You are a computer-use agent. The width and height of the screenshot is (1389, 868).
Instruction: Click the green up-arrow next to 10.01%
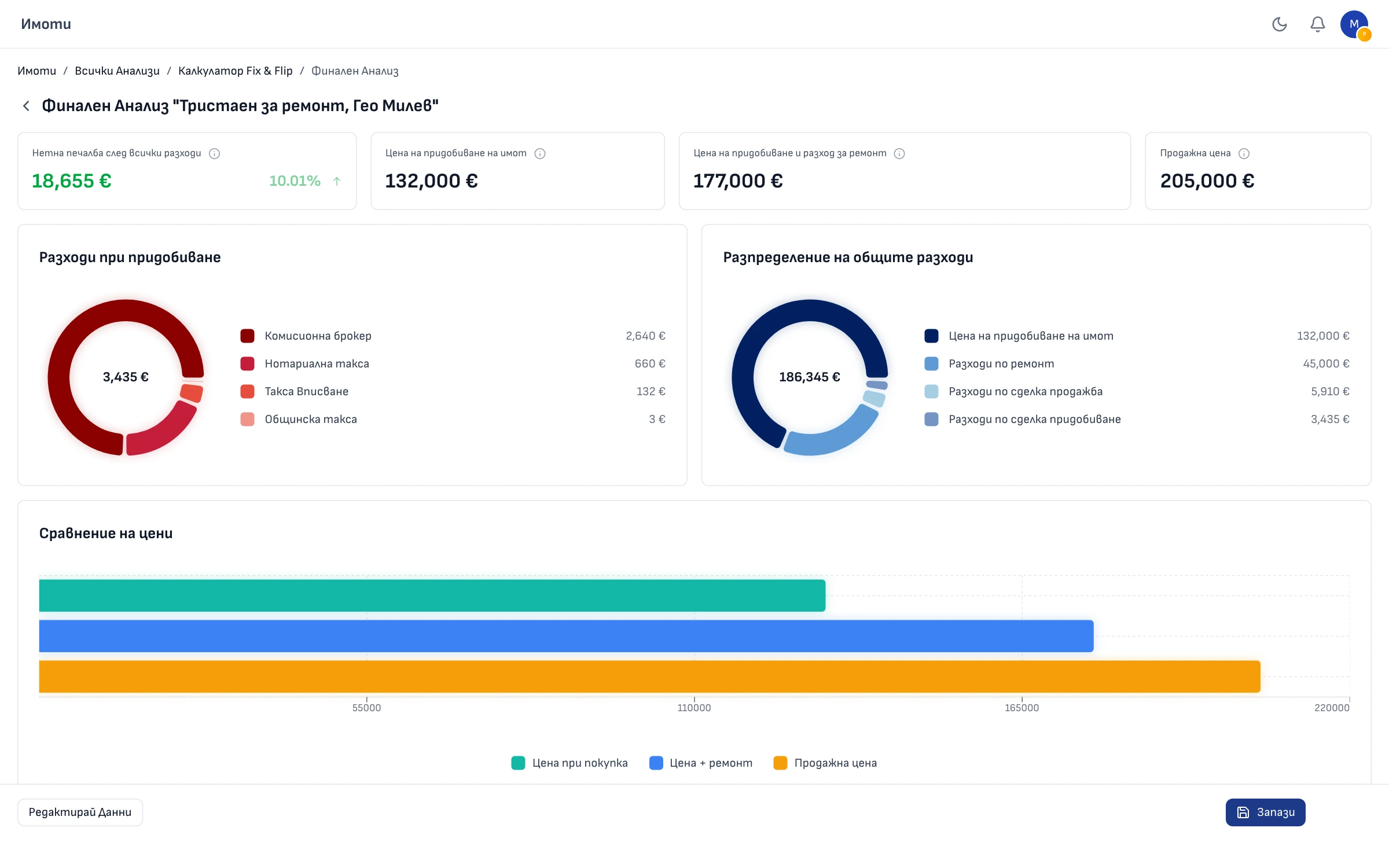coord(337,181)
